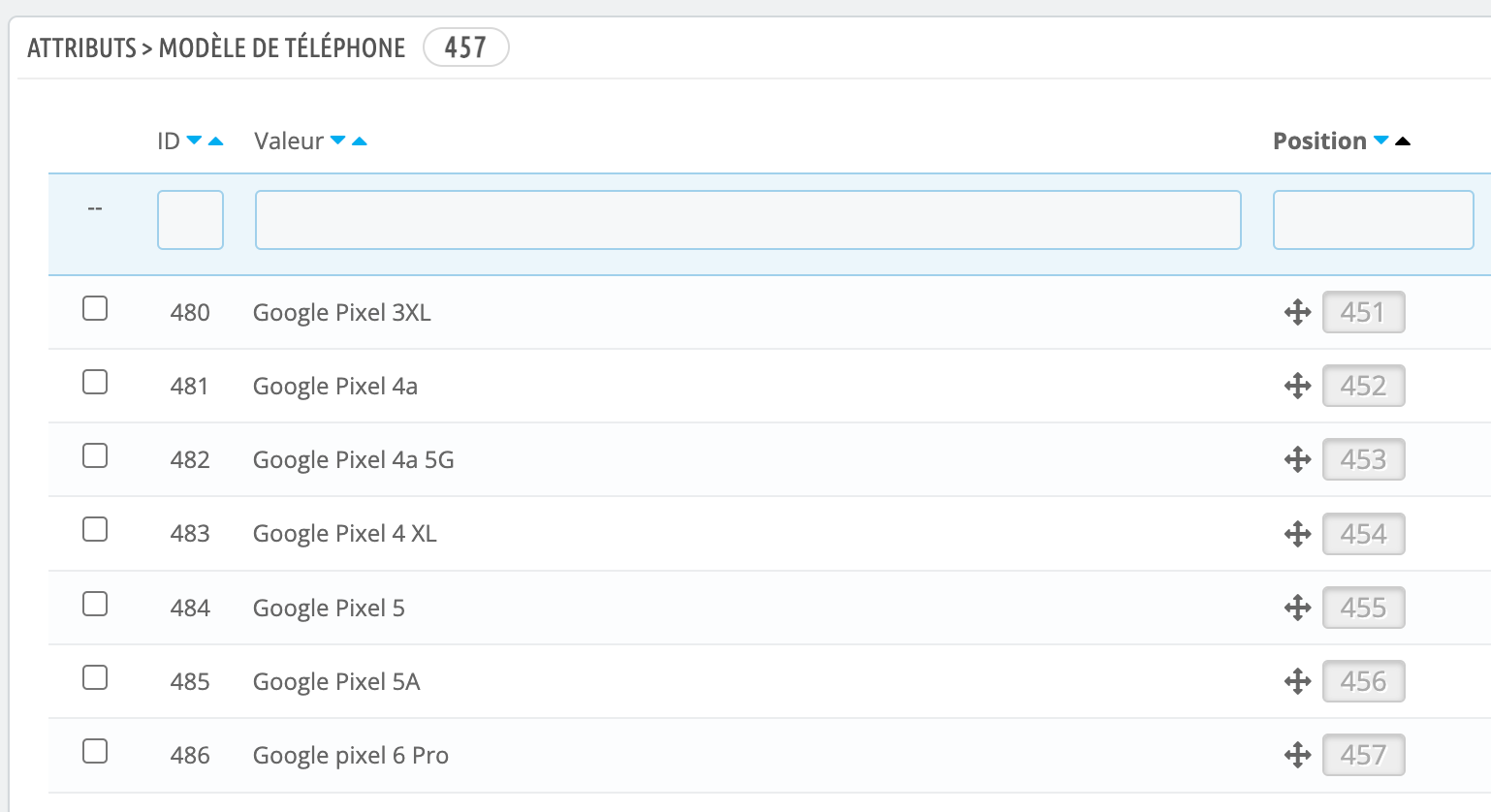Focus the ID filter input field
1491x812 pixels.
click(190, 220)
